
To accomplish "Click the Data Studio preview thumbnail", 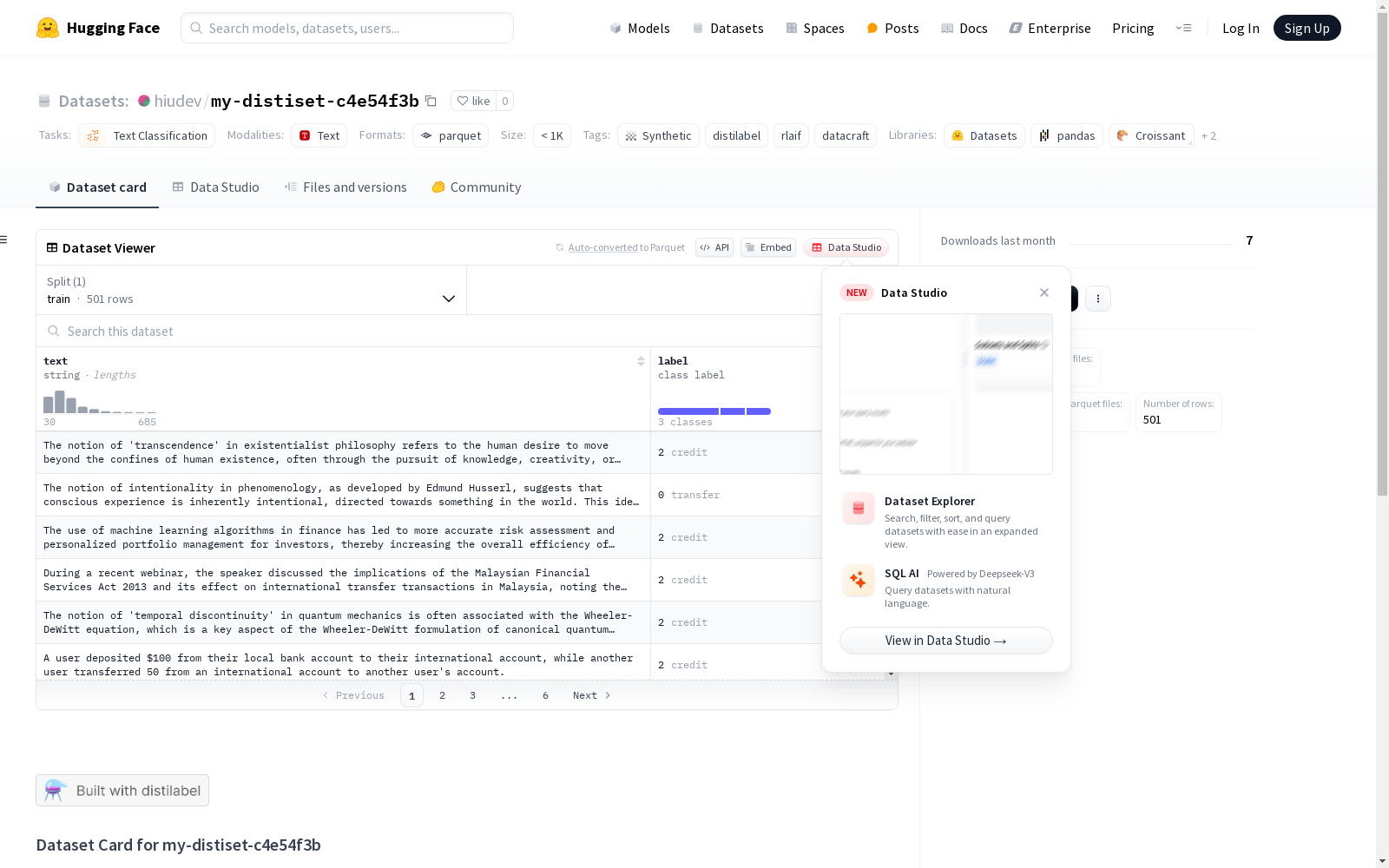I will pyautogui.click(x=946, y=394).
